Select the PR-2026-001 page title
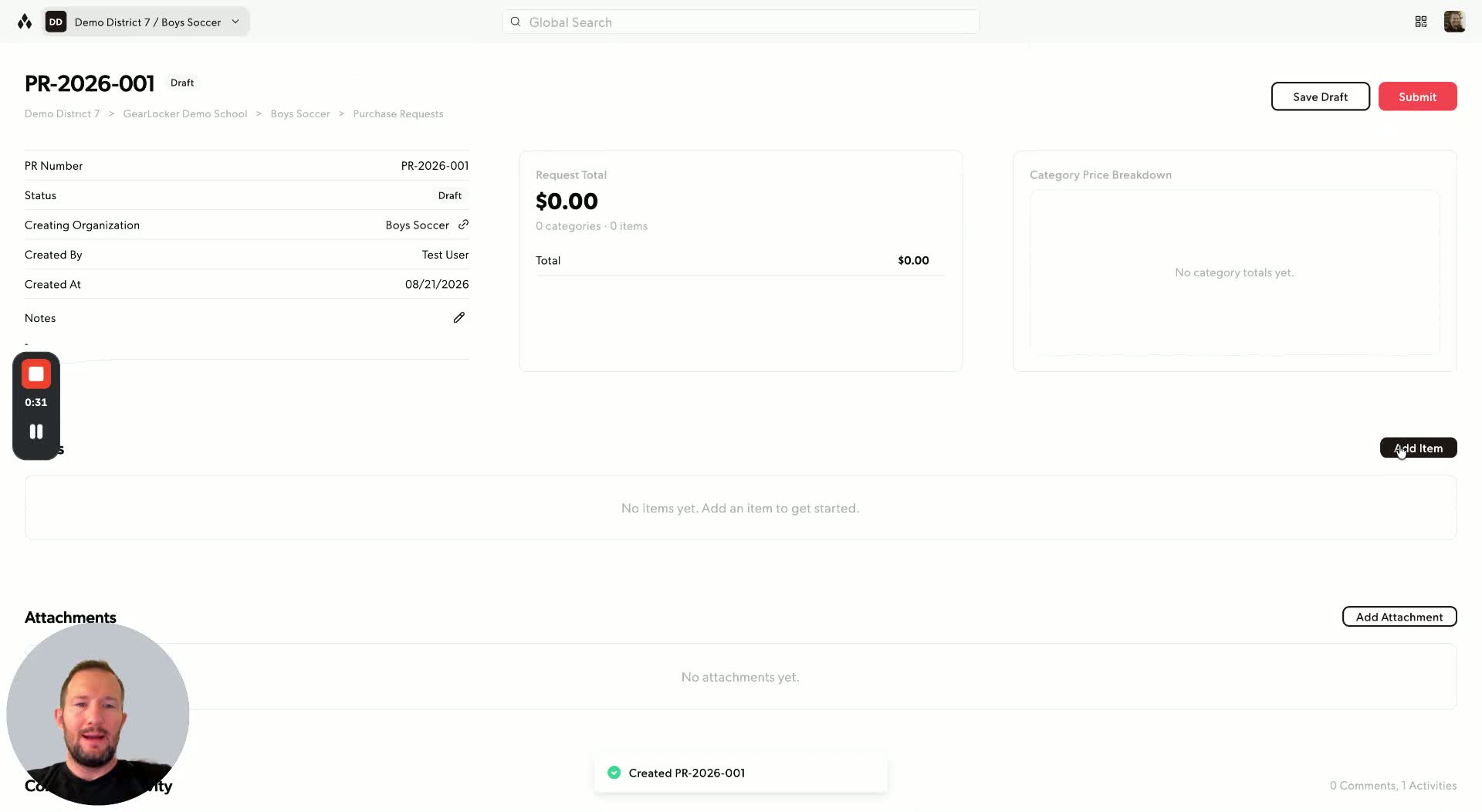Viewport: 1482px width, 812px height. click(90, 83)
